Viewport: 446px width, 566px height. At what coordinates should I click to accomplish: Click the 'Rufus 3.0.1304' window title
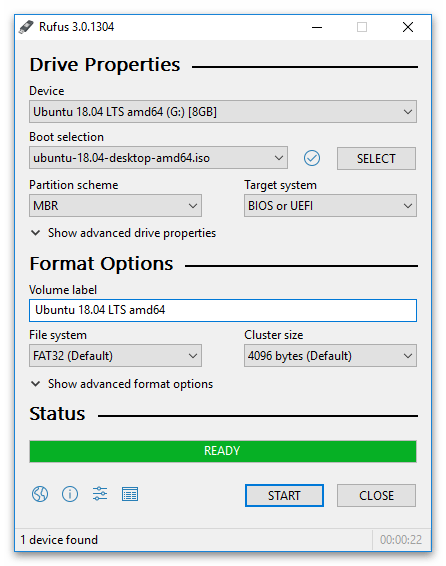(76, 27)
